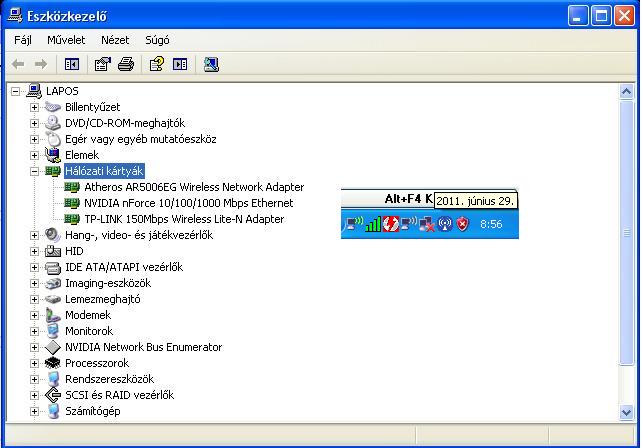Click the Processzorok chip icon
This screenshot has width=643, height=448.
52,363
